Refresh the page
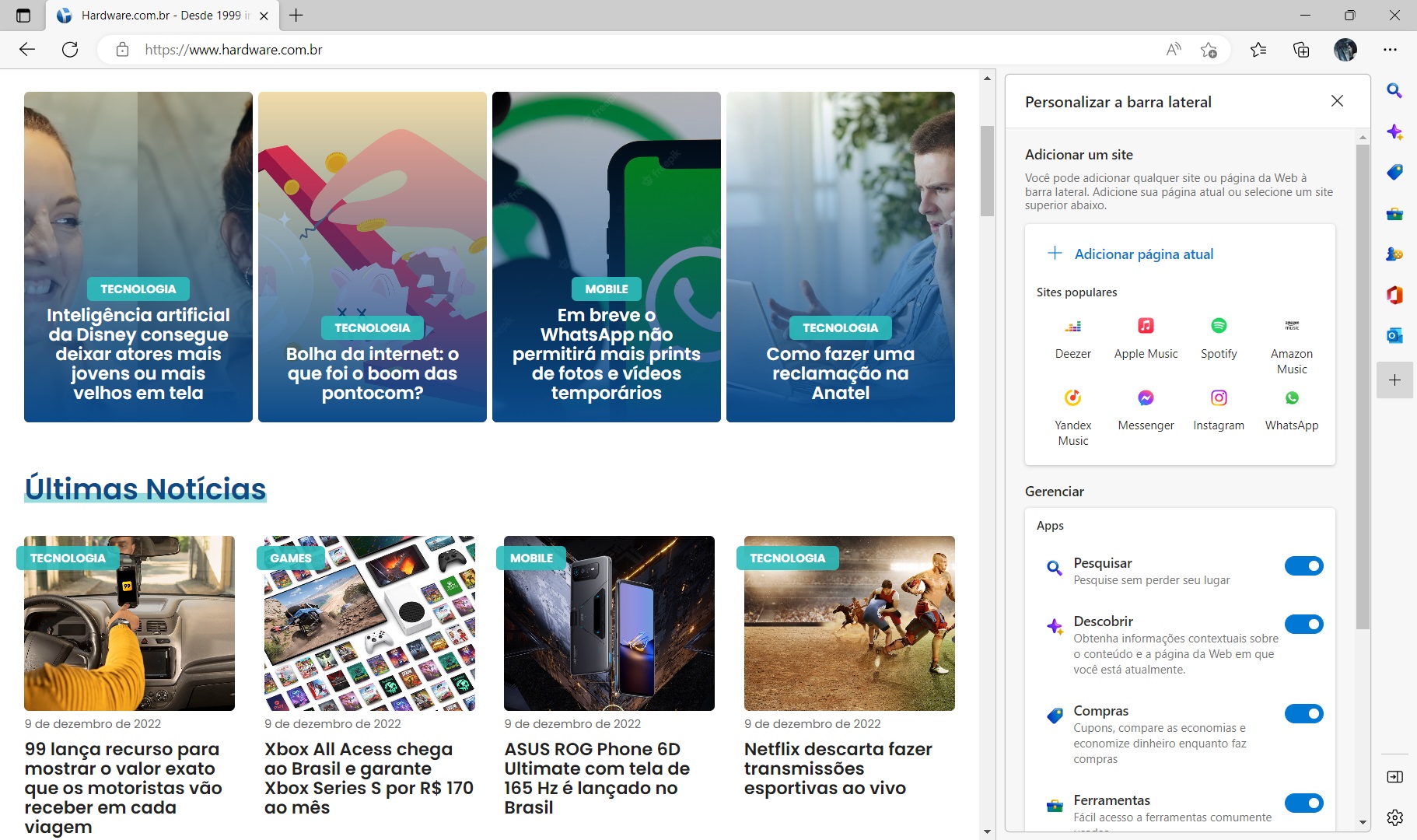 click(x=70, y=50)
